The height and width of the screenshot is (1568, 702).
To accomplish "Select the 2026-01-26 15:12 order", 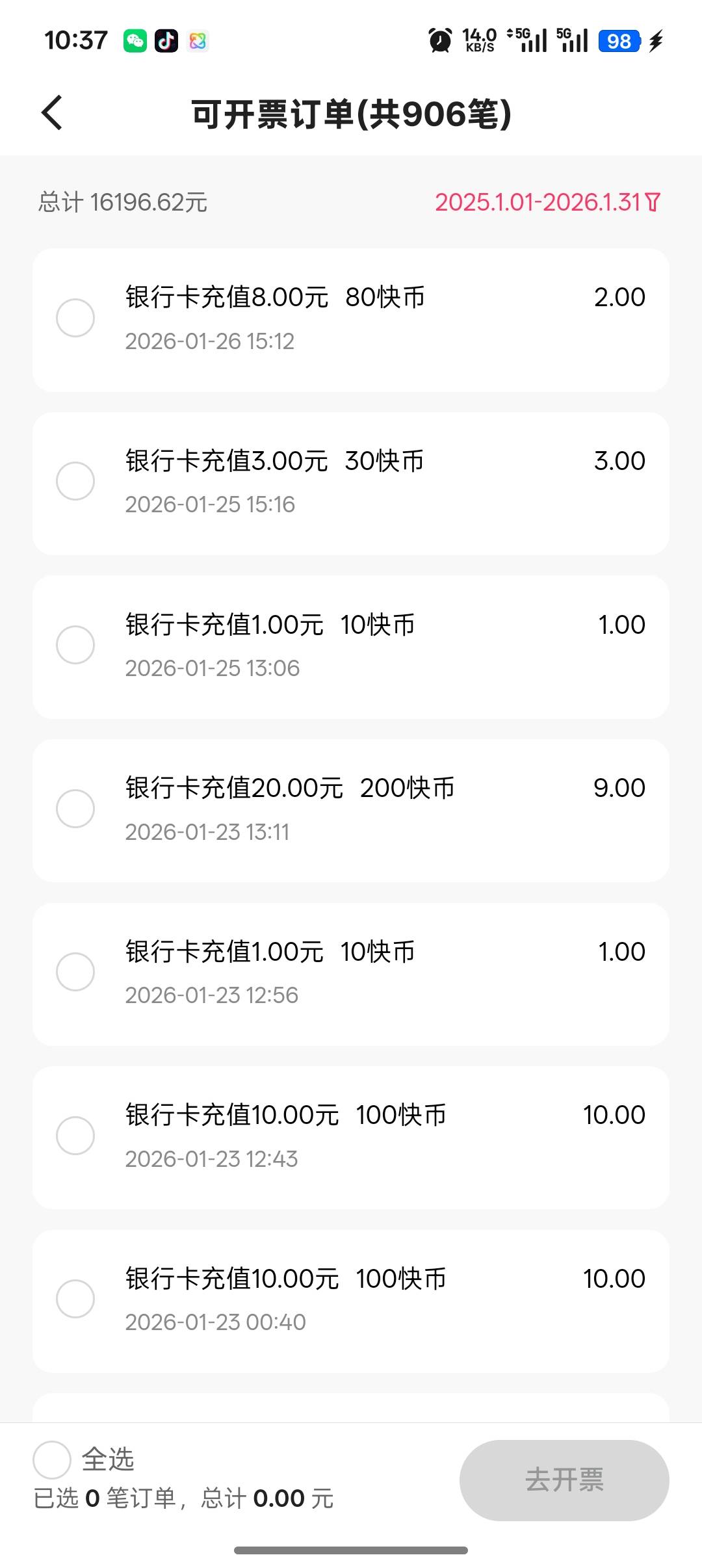I will pos(75,318).
